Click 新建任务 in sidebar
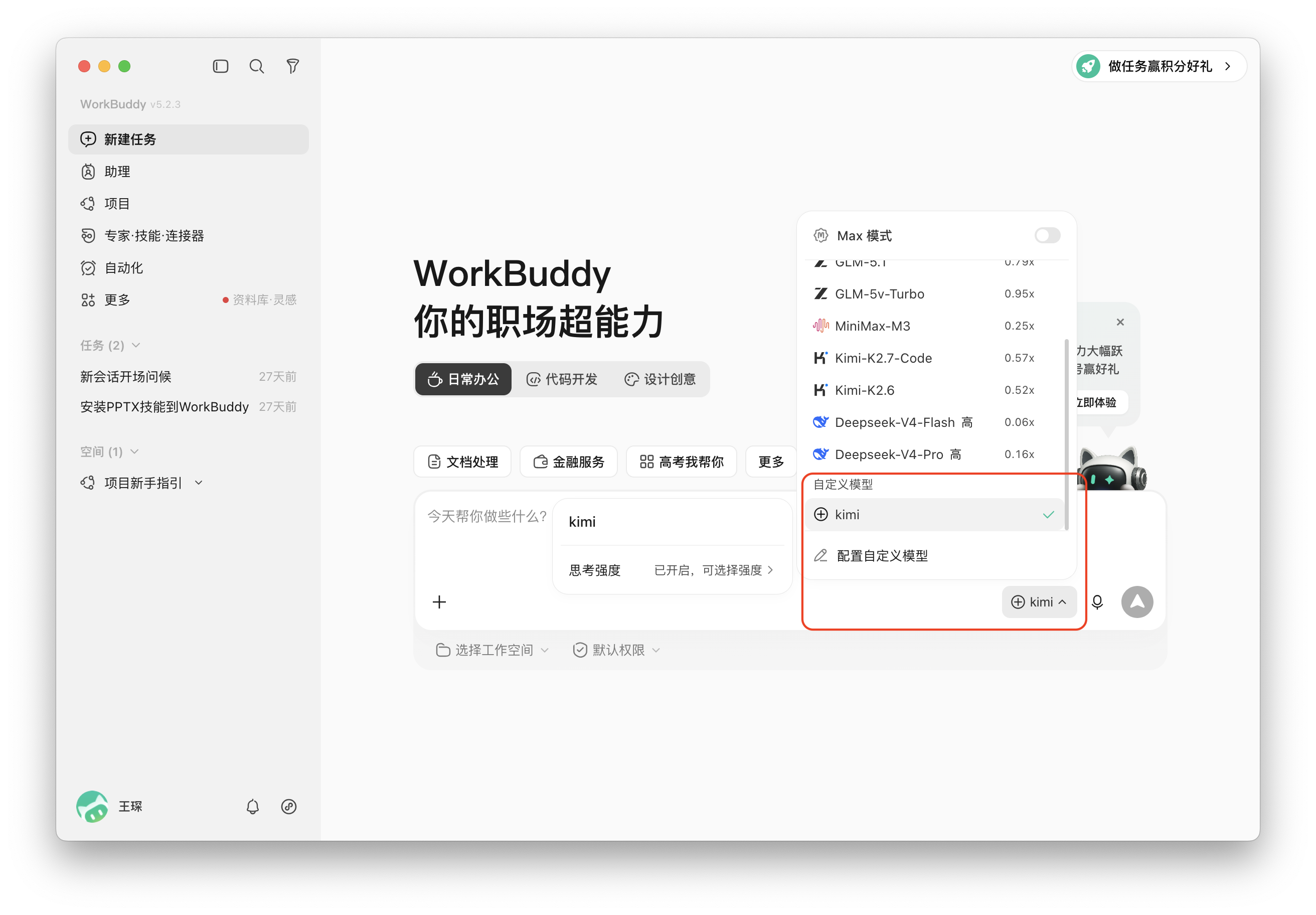1316x915 pixels. tap(189, 139)
